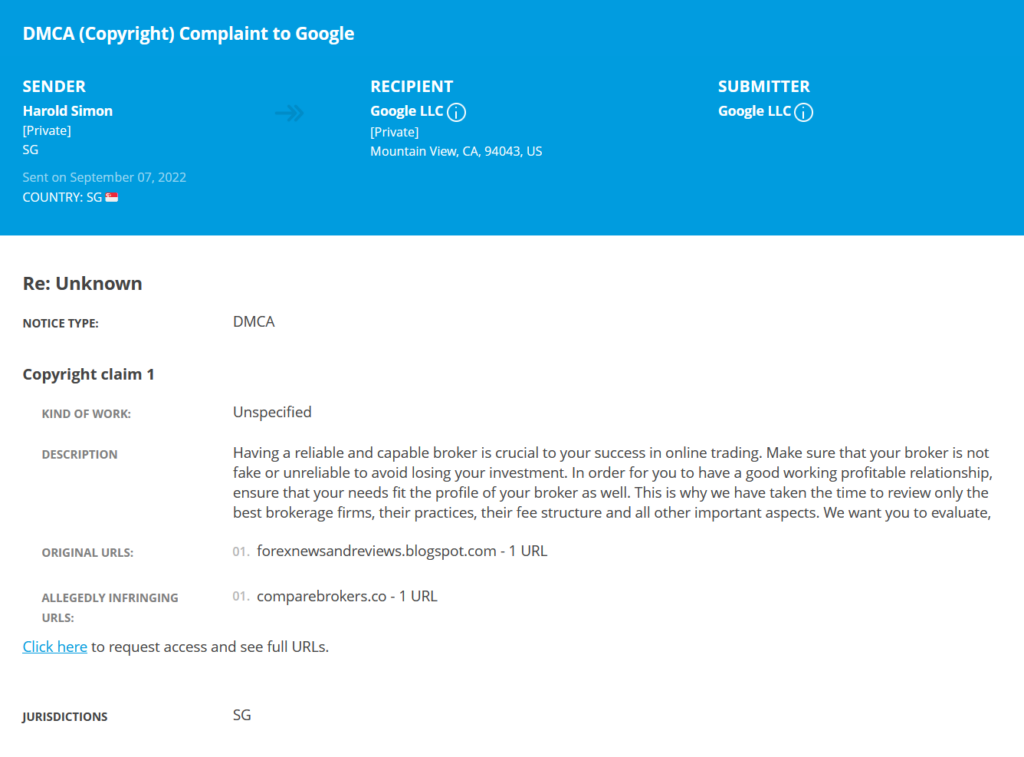The height and width of the screenshot is (757, 1024).
Task: Click the info icon beside submitter Google LLC
Action: (804, 112)
